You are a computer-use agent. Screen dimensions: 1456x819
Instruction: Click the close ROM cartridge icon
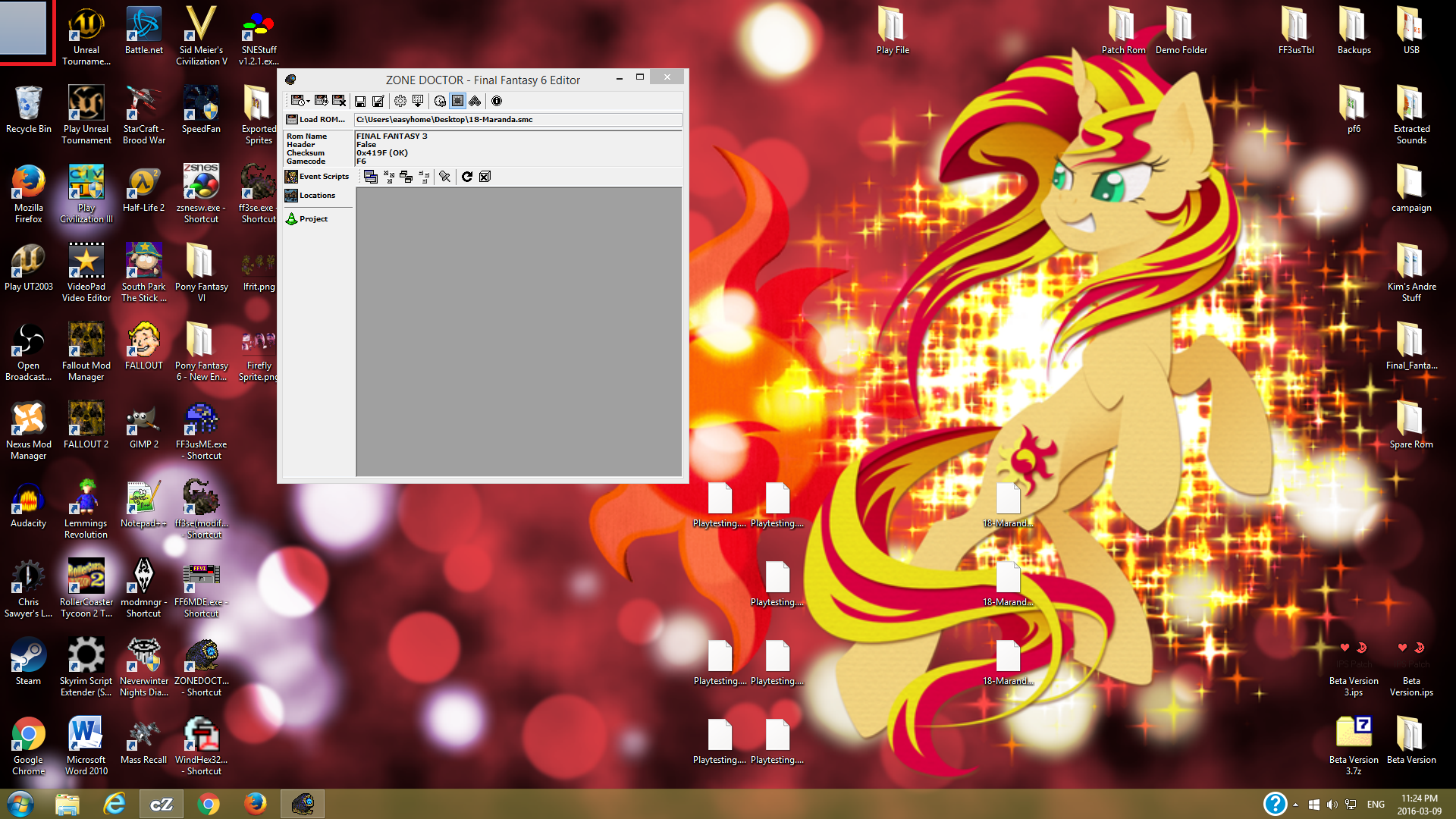(339, 101)
